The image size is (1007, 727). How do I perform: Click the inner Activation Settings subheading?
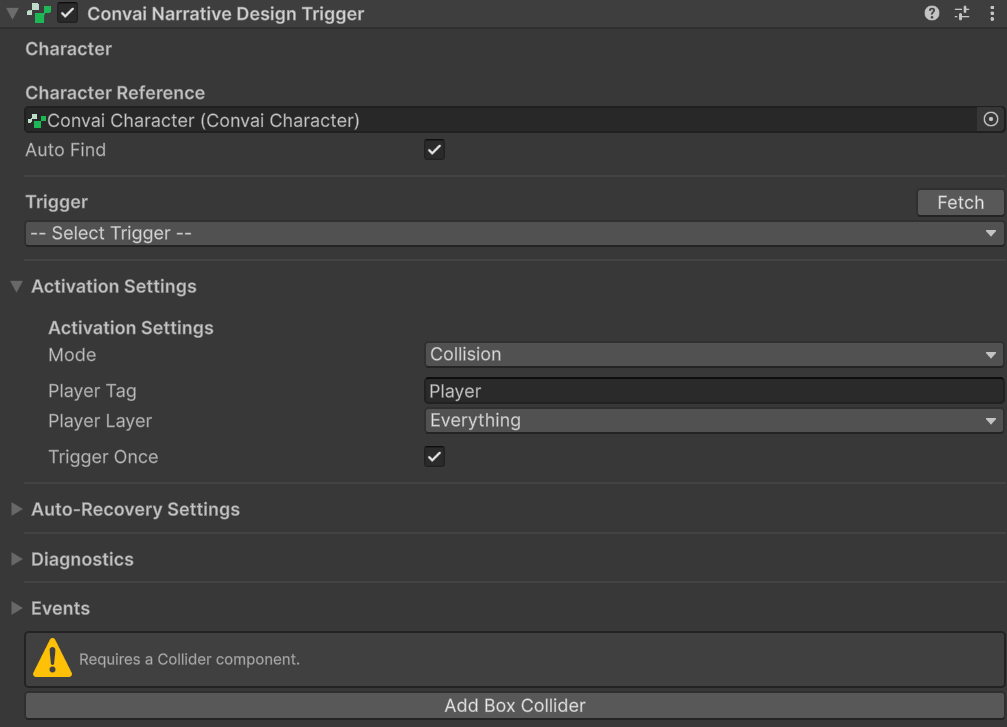click(x=130, y=328)
